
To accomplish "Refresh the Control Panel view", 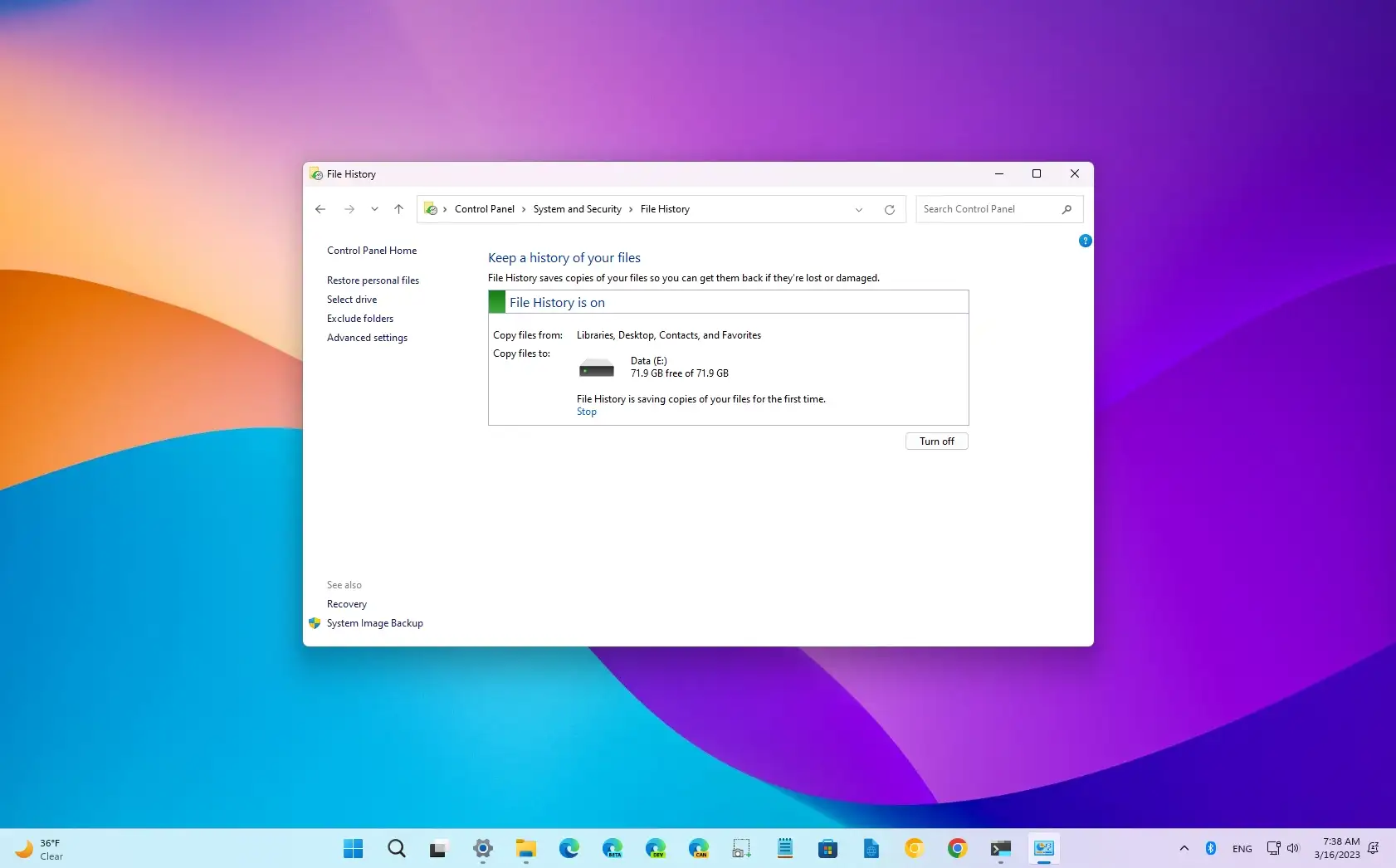I will pyautogui.click(x=889, y=209).
